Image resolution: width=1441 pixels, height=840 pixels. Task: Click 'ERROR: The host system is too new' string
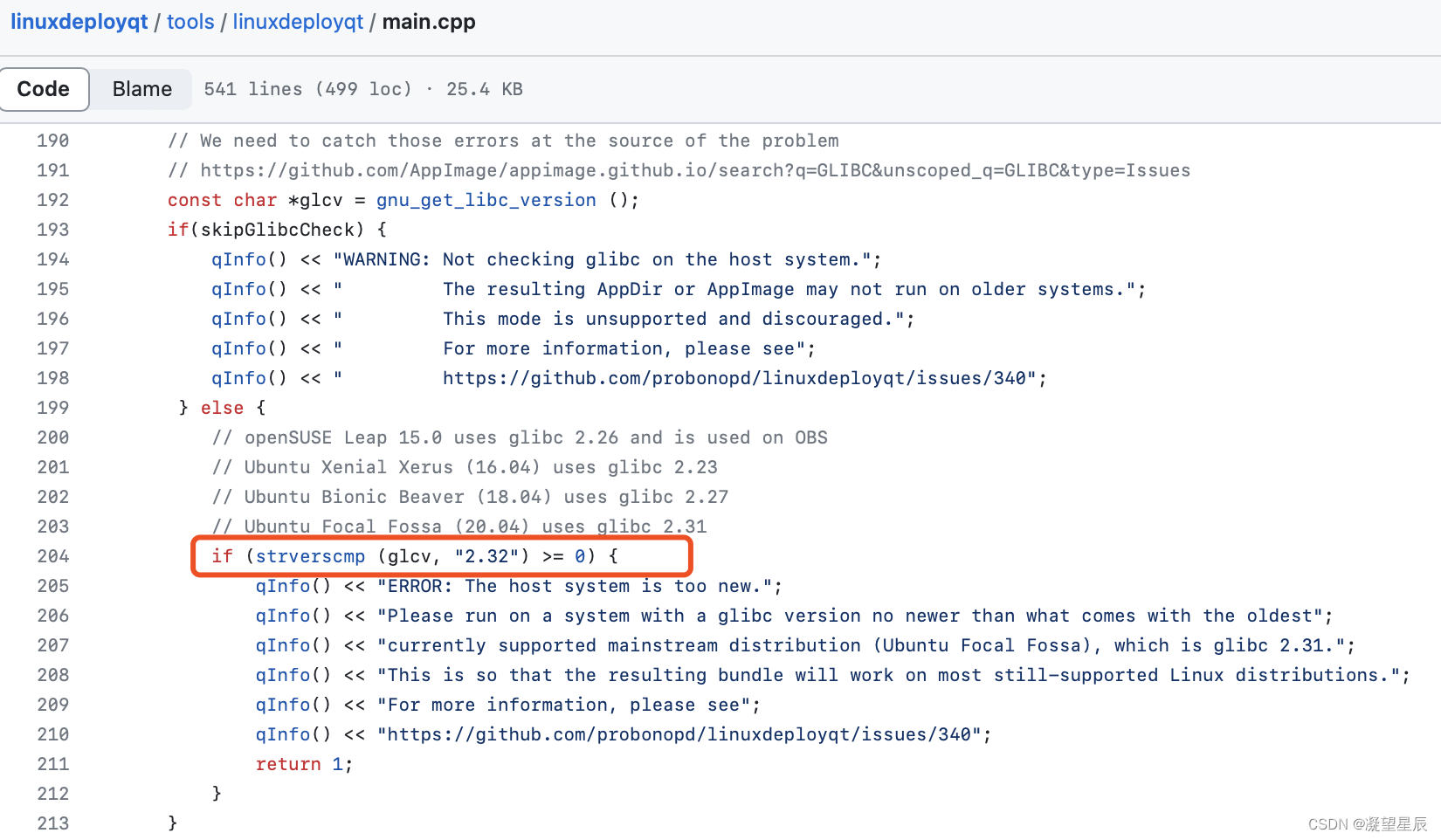pyautogui.click(x=575, y=586)
